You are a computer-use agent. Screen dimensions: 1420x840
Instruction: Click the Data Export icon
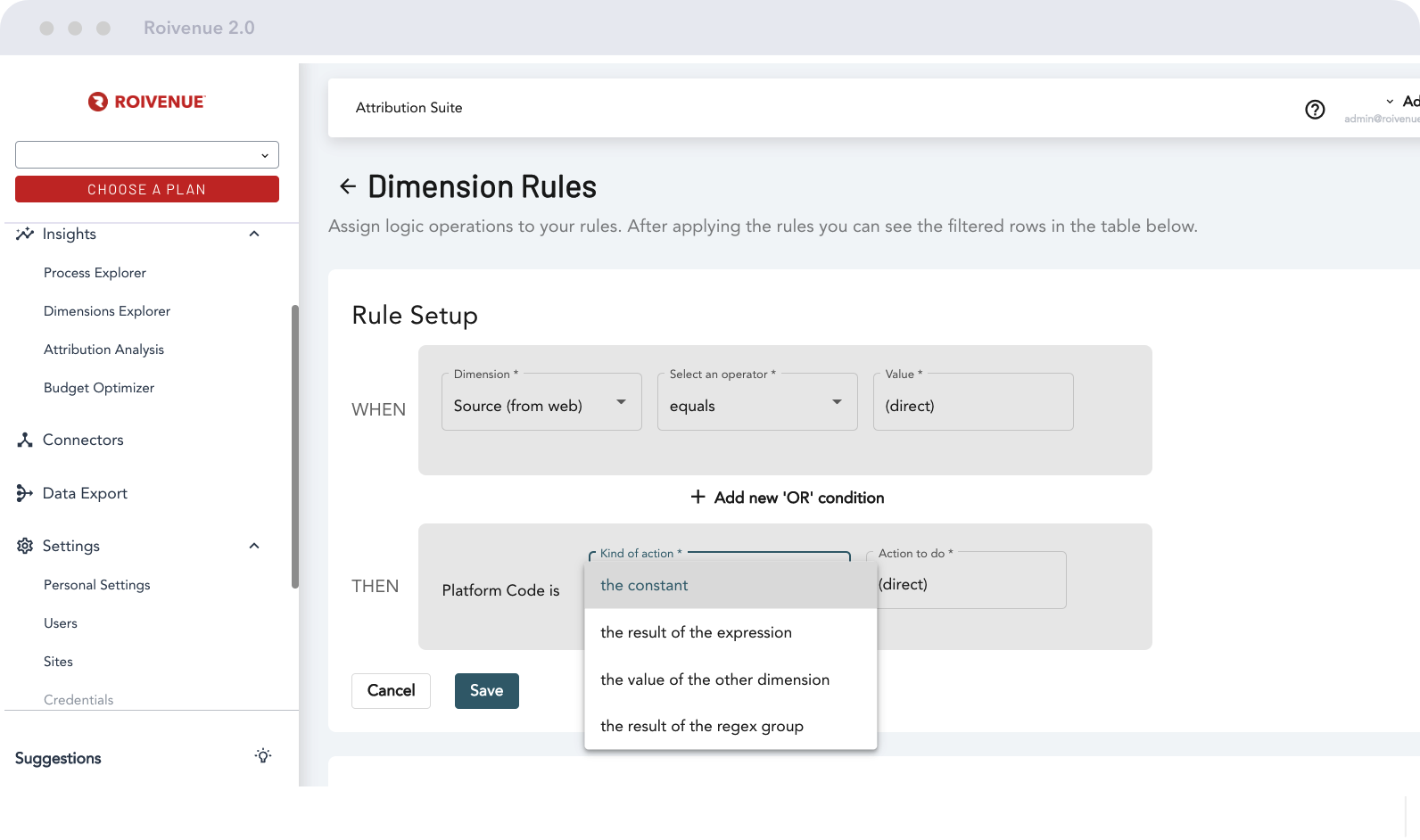tap(25, 493)
